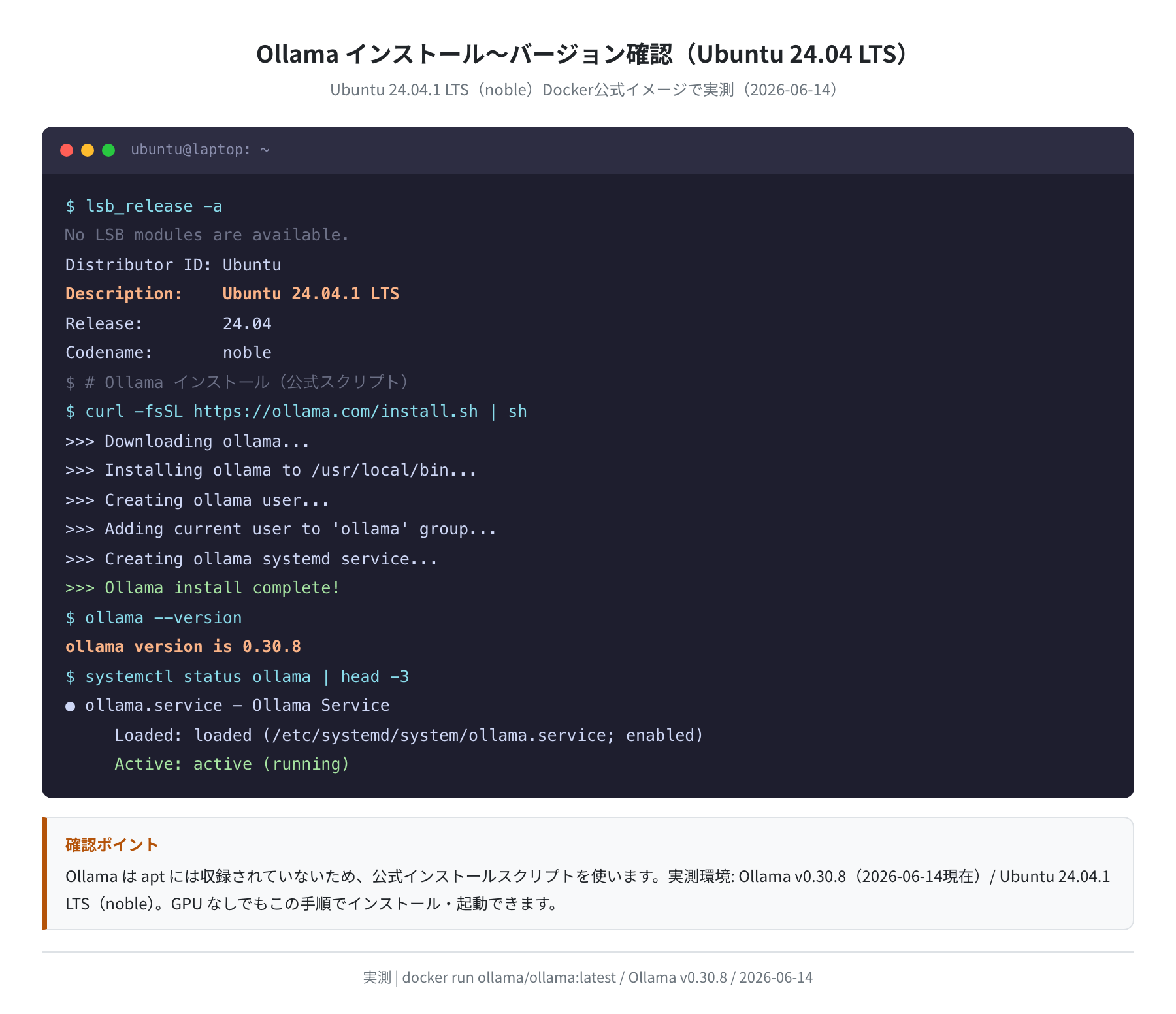The width and height of the screenshot is (1176, 1014).
Task: Click highlighted 'Description: Ubuntu 24.04.1 LTS' line
Action: coord(232,294)
